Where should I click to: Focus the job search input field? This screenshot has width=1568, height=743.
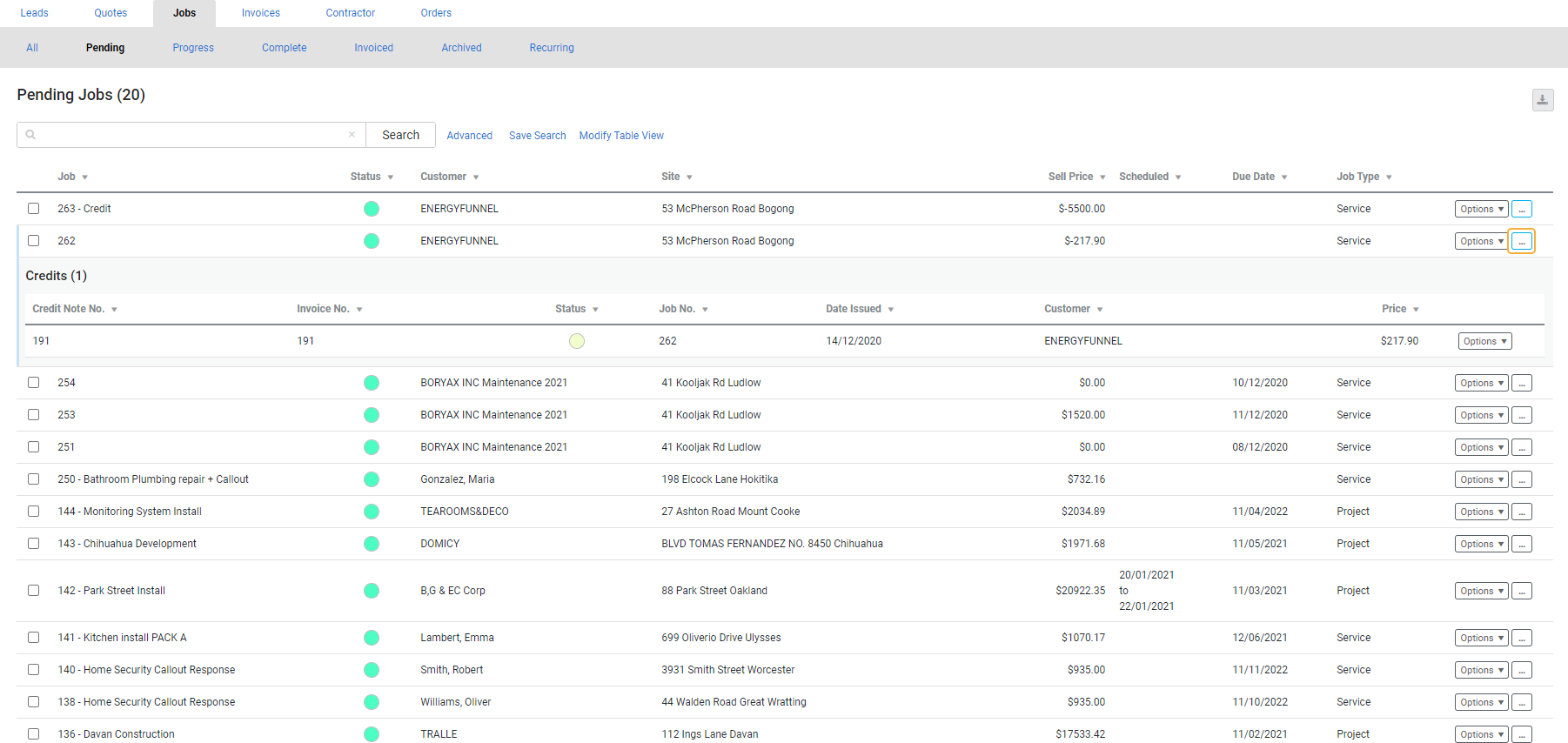[191, 135]
